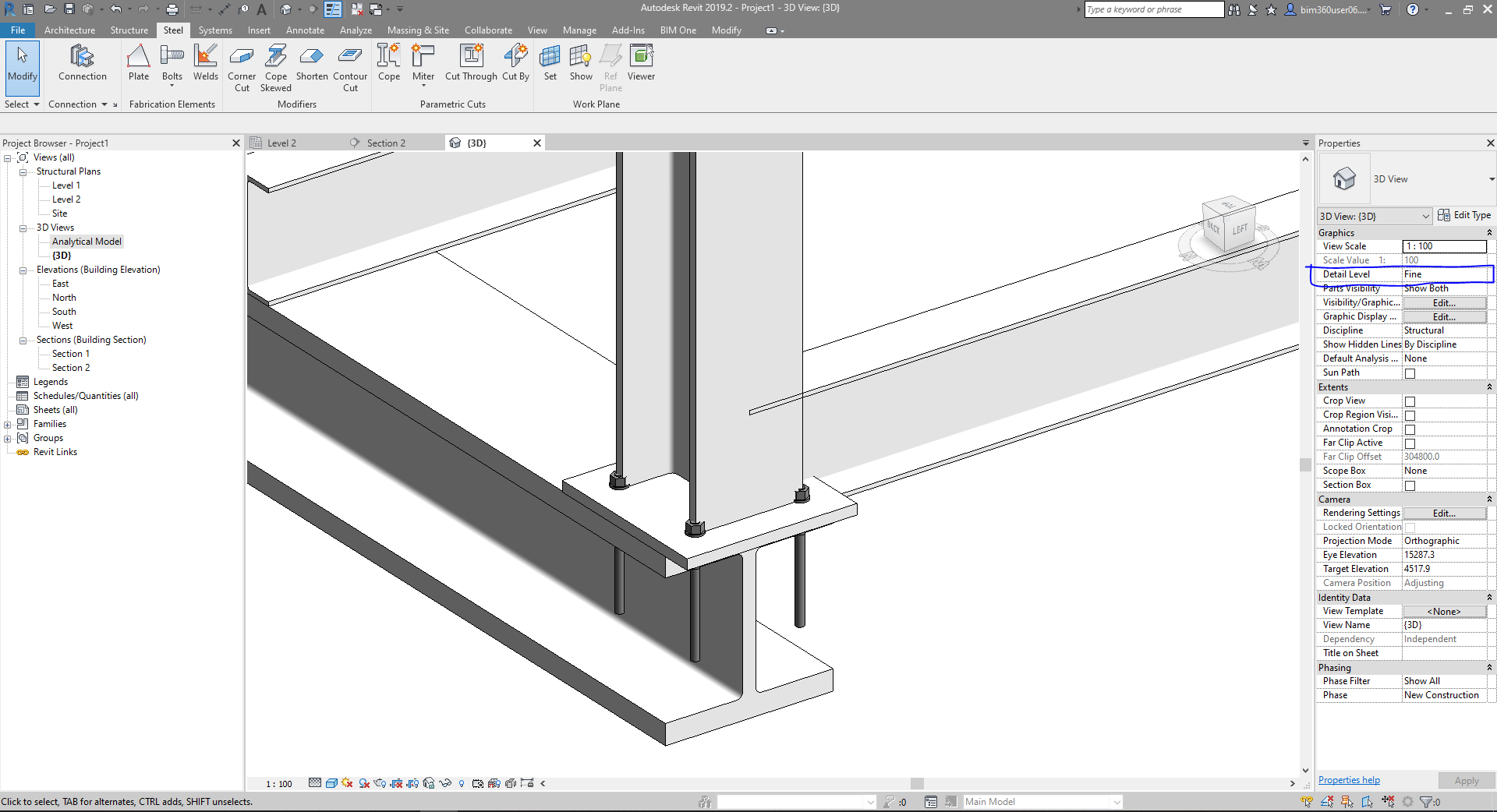Check the Far Clip Active box
The height and width of the screenshot is (812, 1497).
[1410, 443]
